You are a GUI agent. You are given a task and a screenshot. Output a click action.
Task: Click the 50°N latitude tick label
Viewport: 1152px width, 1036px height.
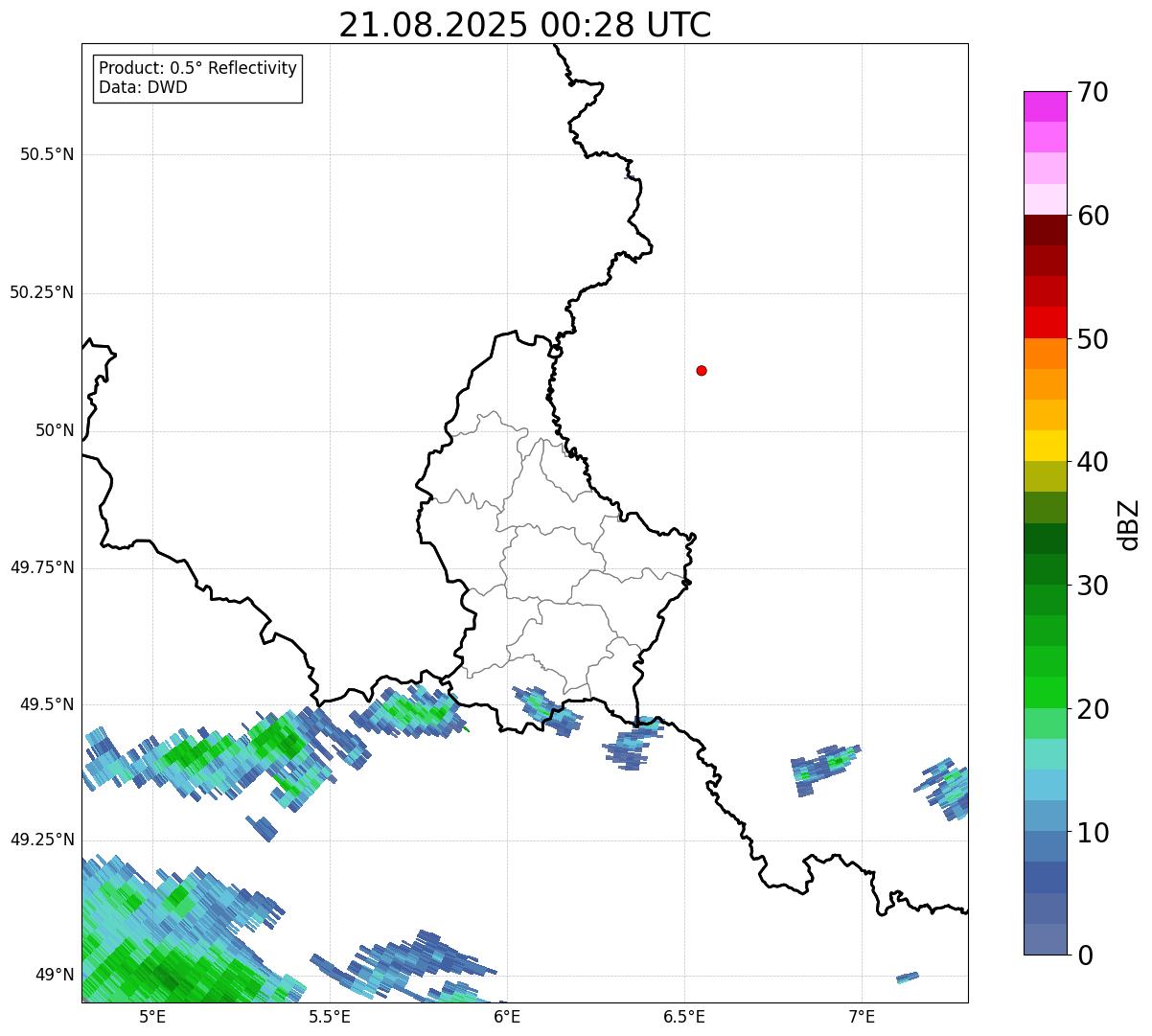[55, 430]
